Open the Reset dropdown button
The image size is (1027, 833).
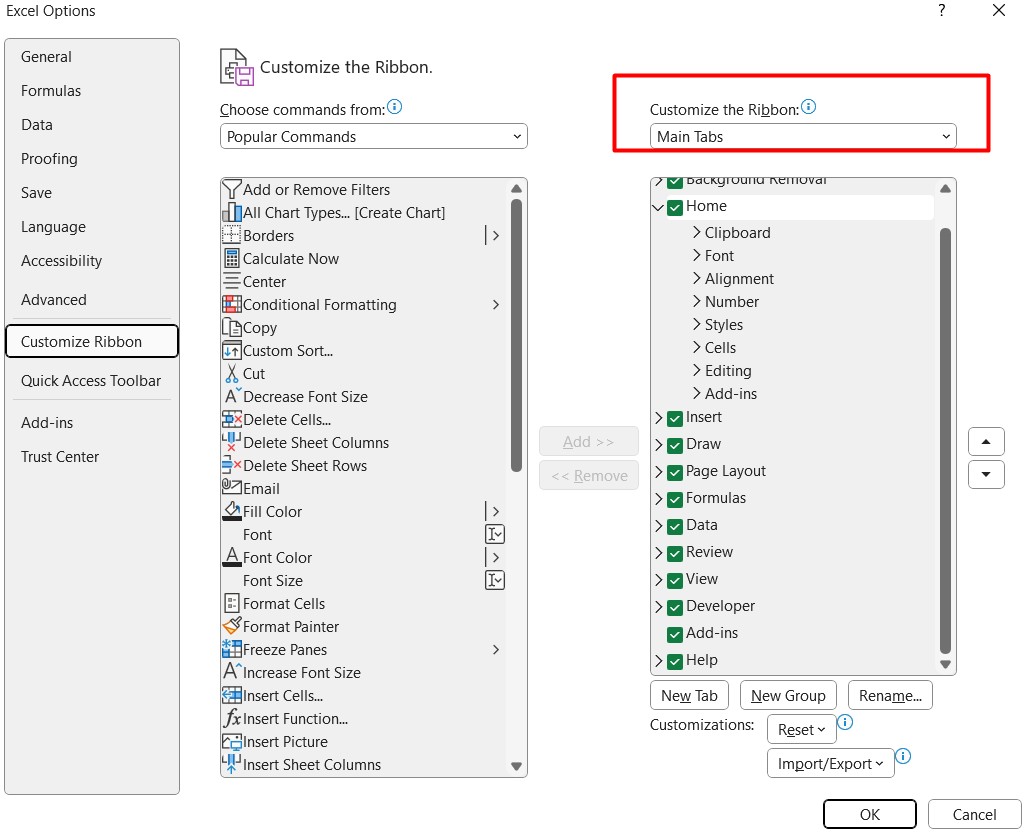tap(801, 730)
